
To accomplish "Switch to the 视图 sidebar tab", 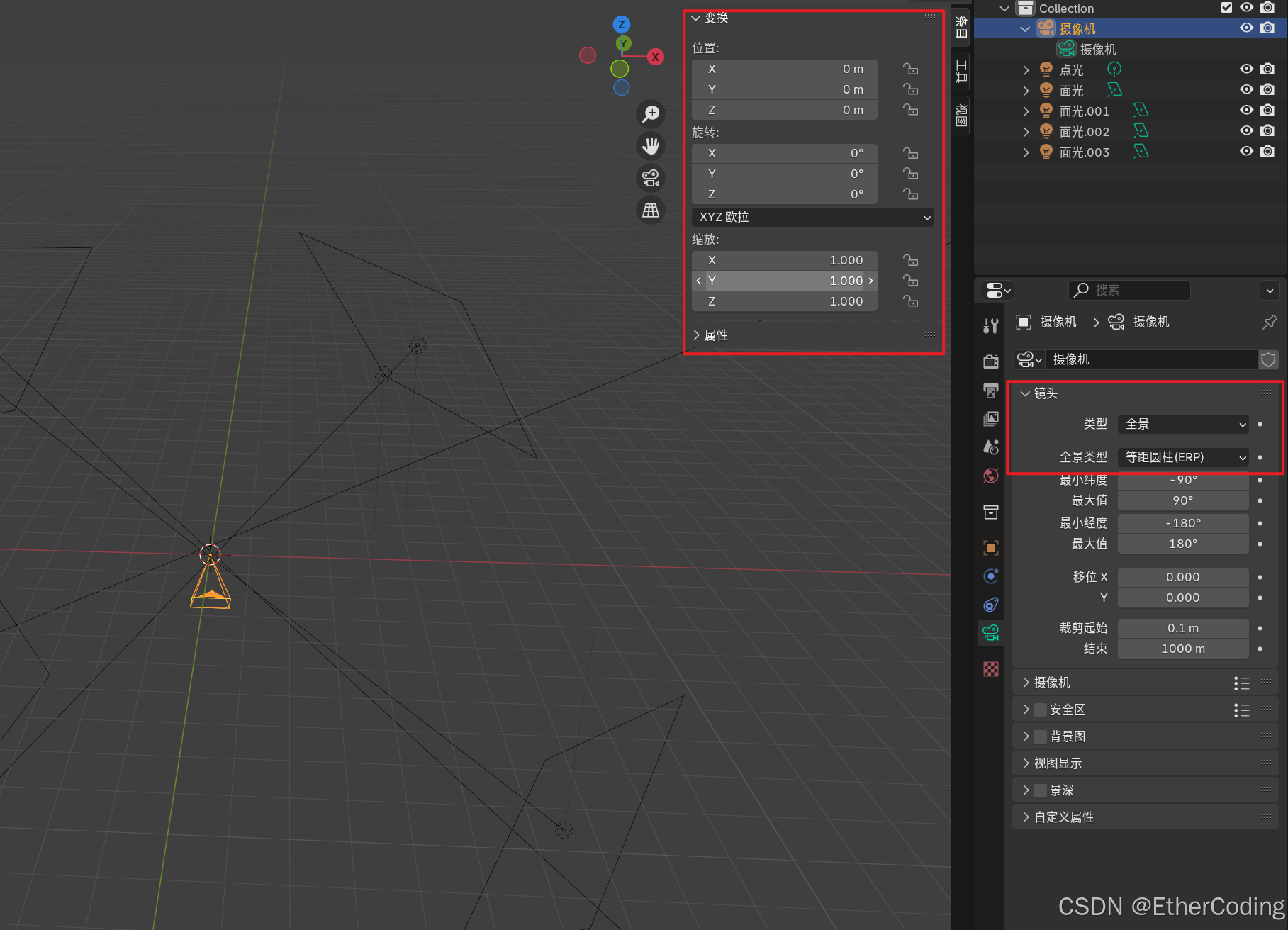I will pos(961,115).
